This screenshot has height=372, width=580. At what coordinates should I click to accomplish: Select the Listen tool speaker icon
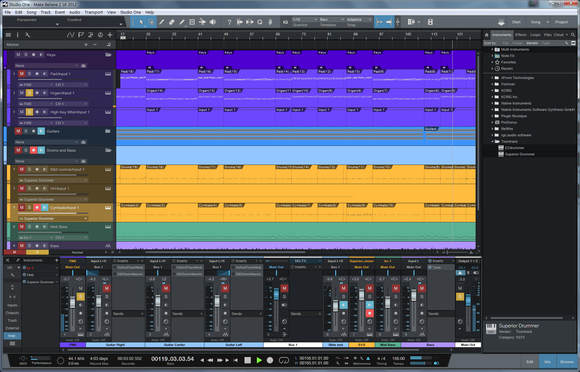tap(213, 22)
